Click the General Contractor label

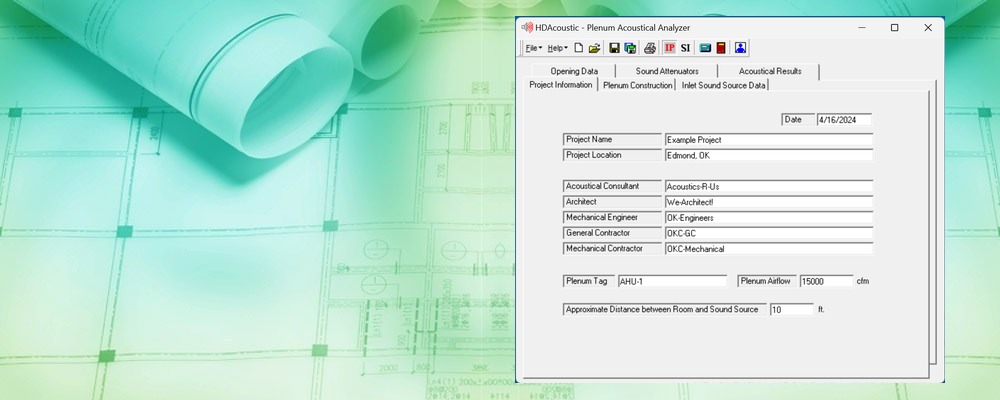coord(612,233)
